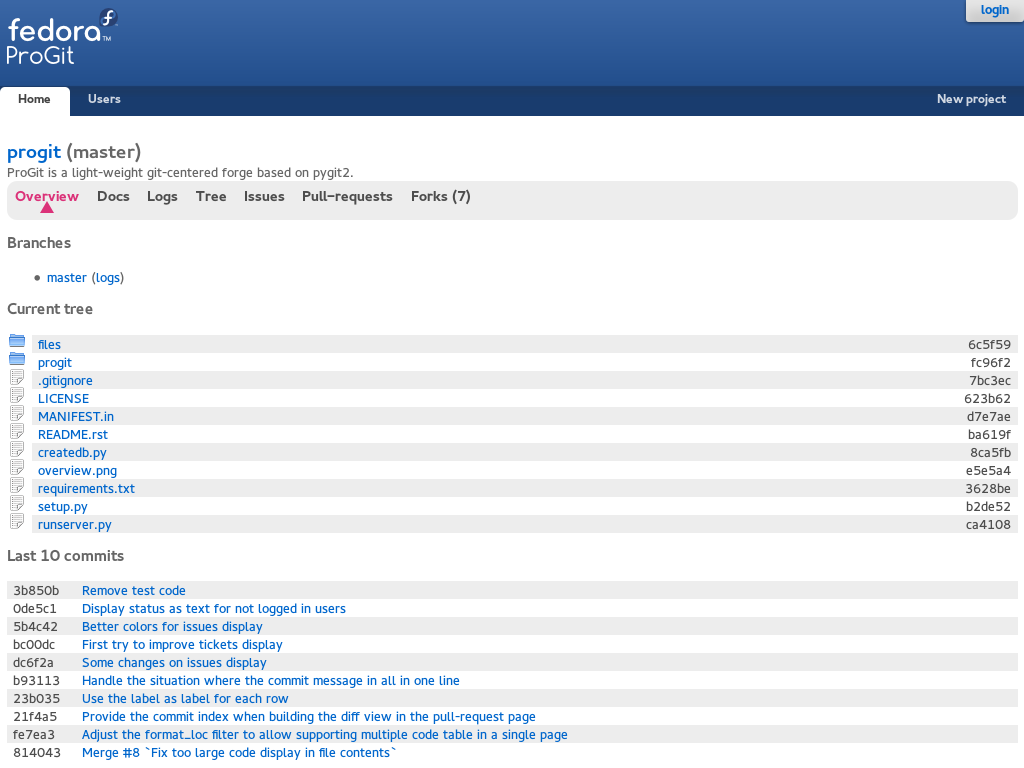The height and width of the screenshot is (768, 1024).
Task: Open the Pull-requests section
Action: [347, 196]
